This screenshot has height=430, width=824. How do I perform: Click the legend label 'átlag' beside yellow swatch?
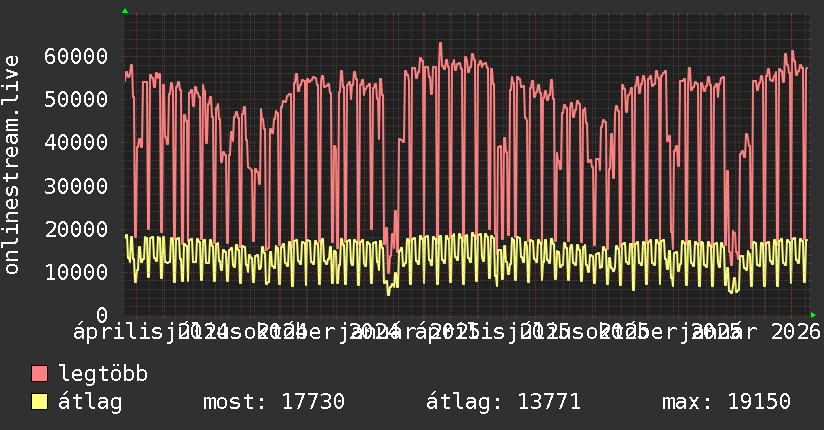90,402
